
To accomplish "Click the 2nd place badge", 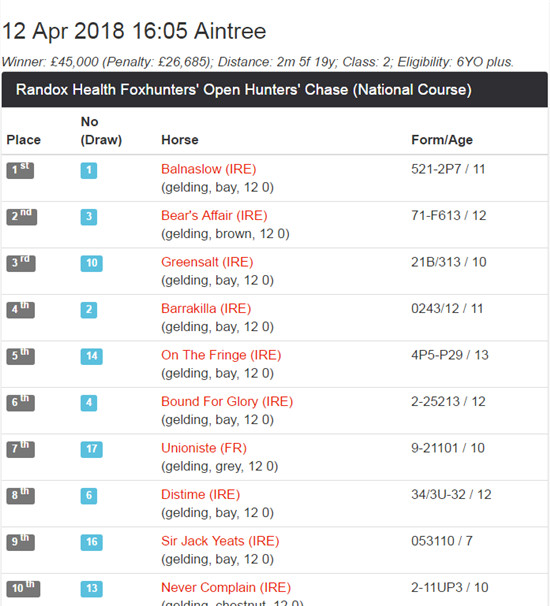I will click(22, 217).
